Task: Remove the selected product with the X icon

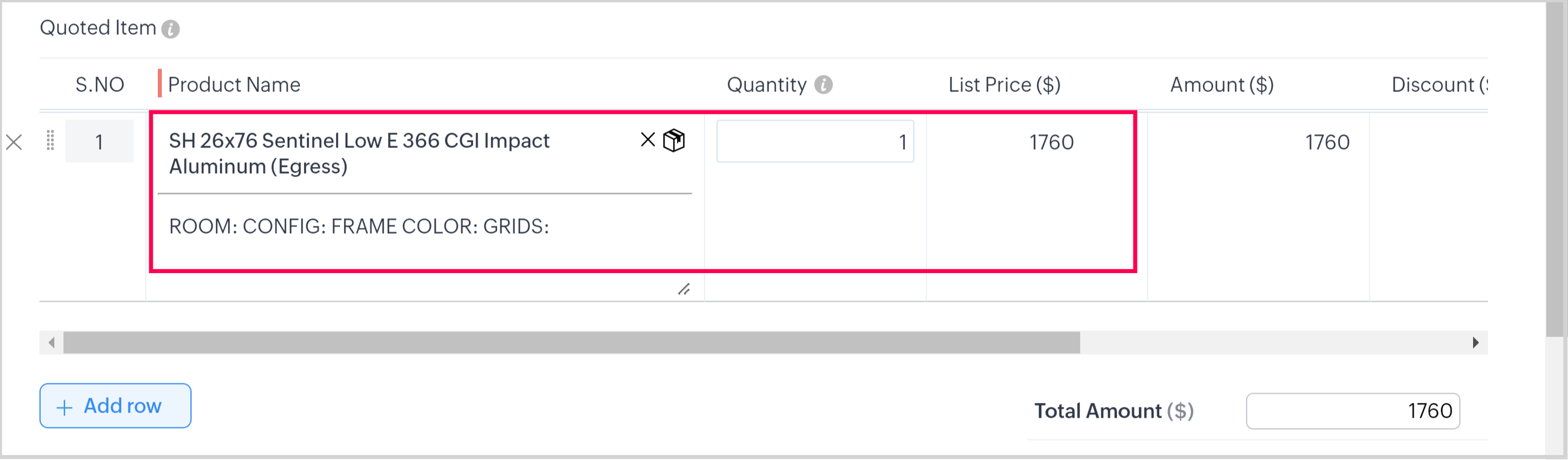Action: click(x=648, y=140)
